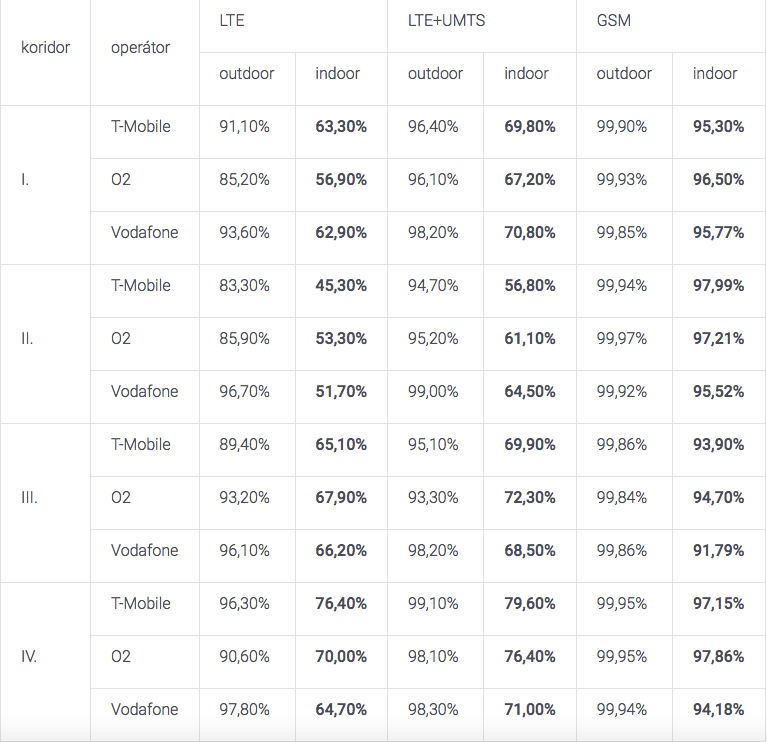
Task: Click the 99,97% GSM outdoor value
Action: [621, 338]
